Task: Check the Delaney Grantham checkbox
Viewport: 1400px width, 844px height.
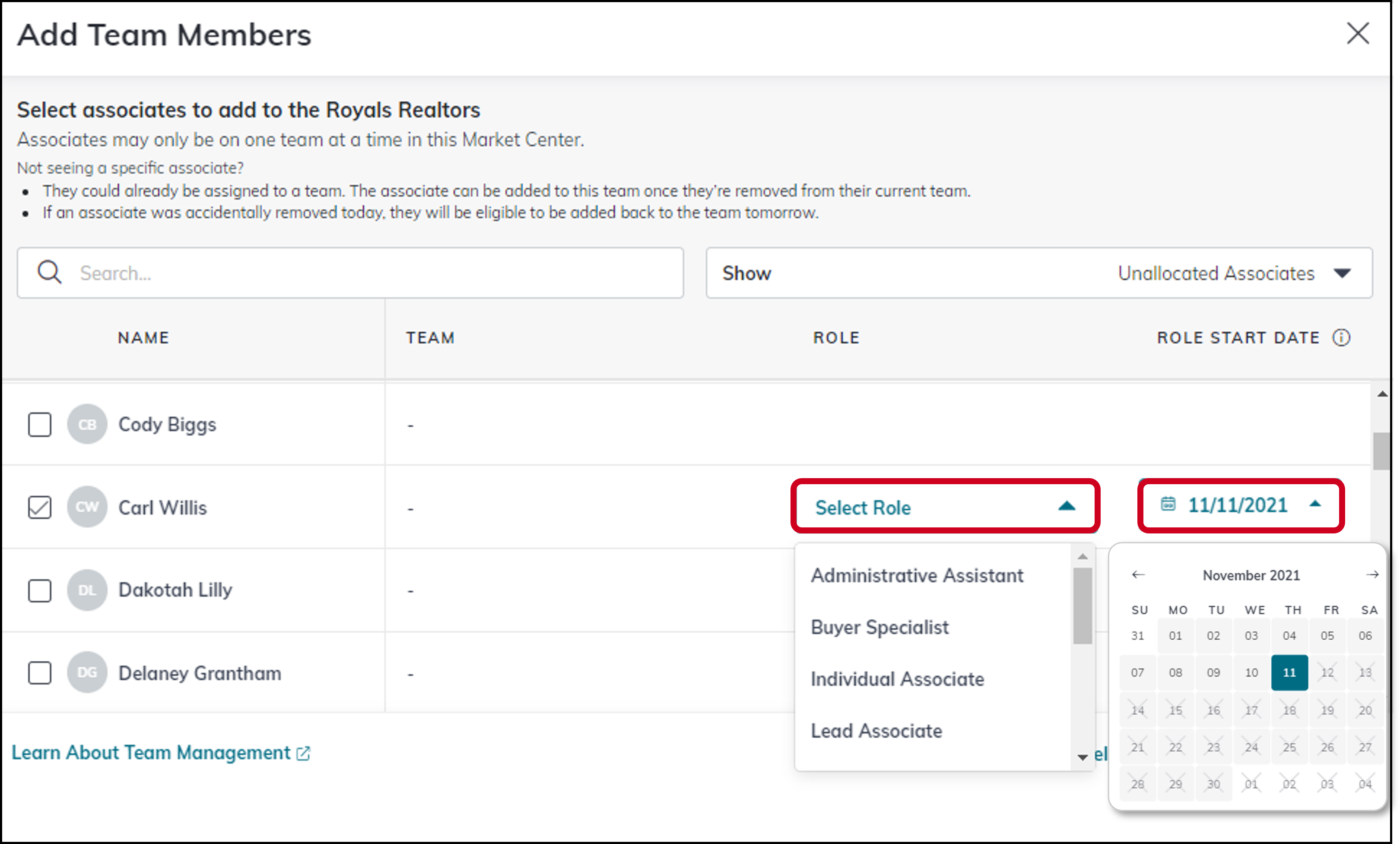Action: [x=40, y=673]
